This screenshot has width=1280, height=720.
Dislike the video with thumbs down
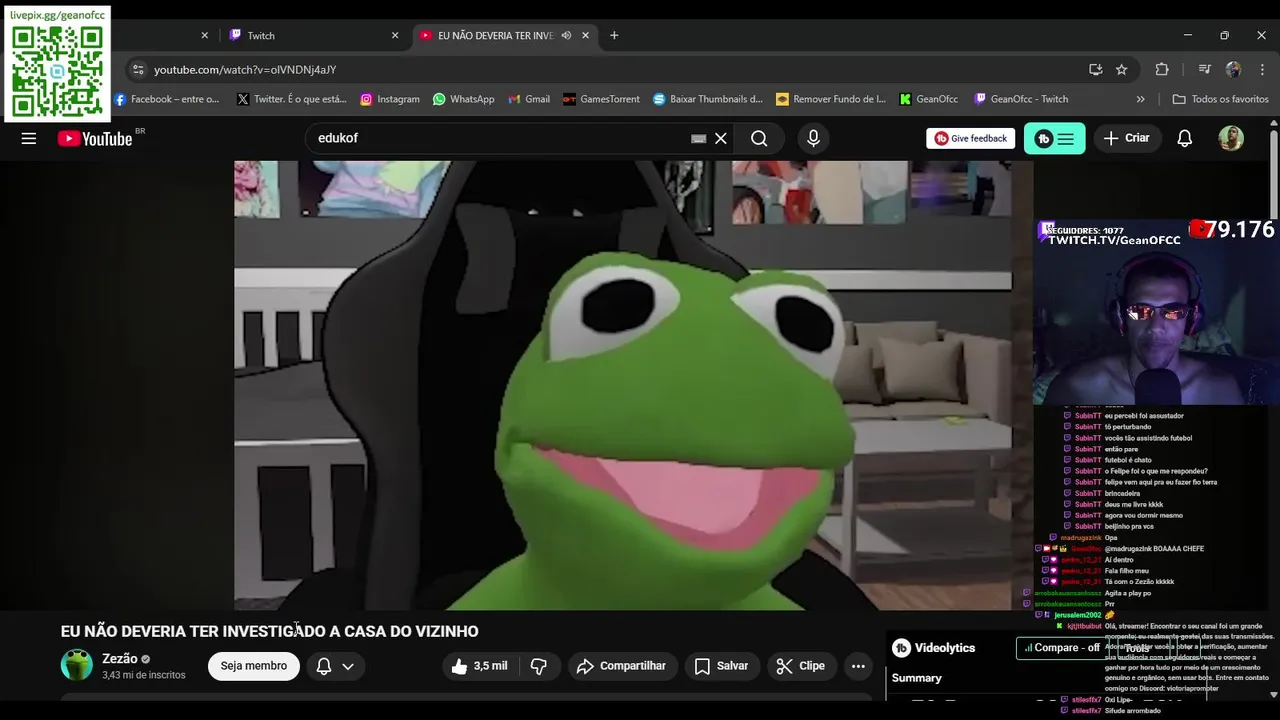click(539, 666)
